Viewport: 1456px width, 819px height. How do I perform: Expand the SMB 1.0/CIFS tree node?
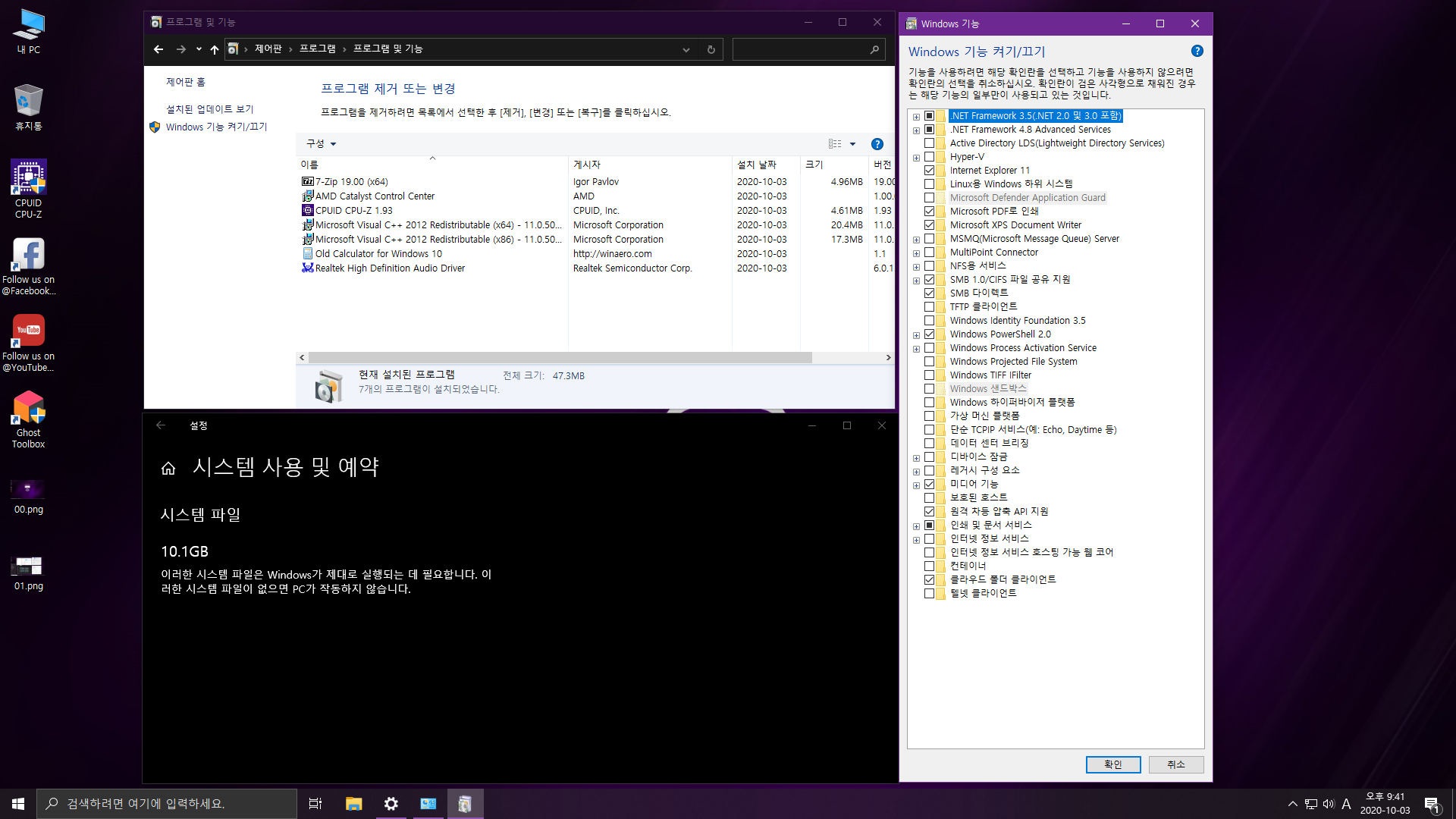point(916,281)
